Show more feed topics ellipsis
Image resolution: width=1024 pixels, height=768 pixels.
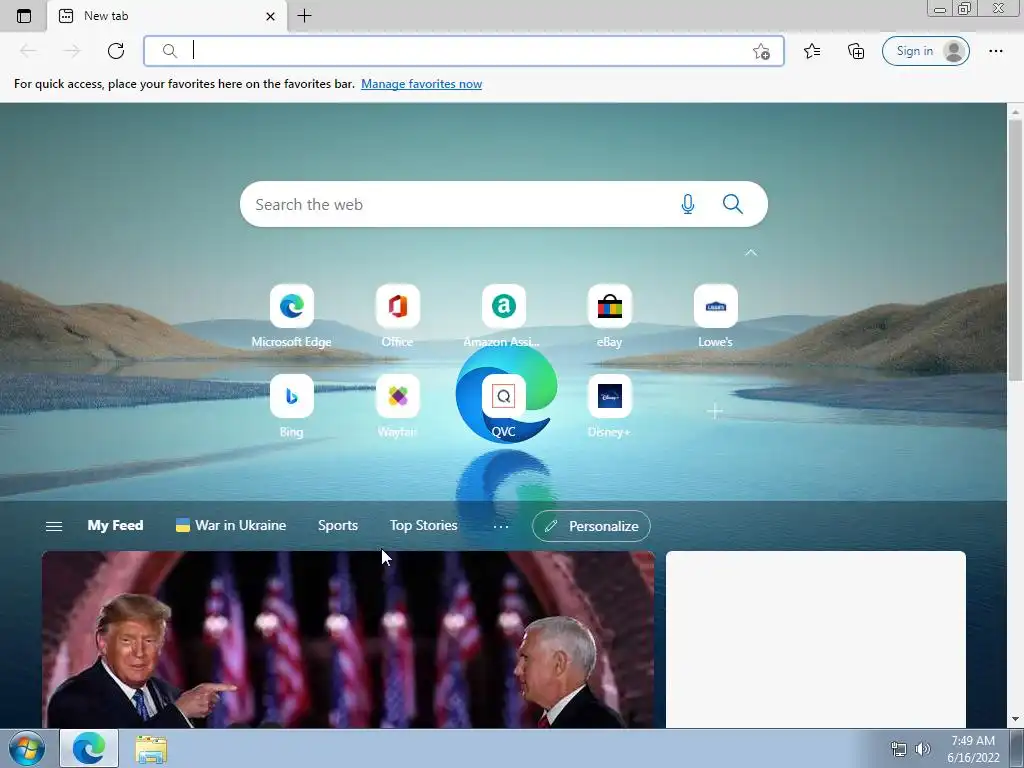click(501, 526)
